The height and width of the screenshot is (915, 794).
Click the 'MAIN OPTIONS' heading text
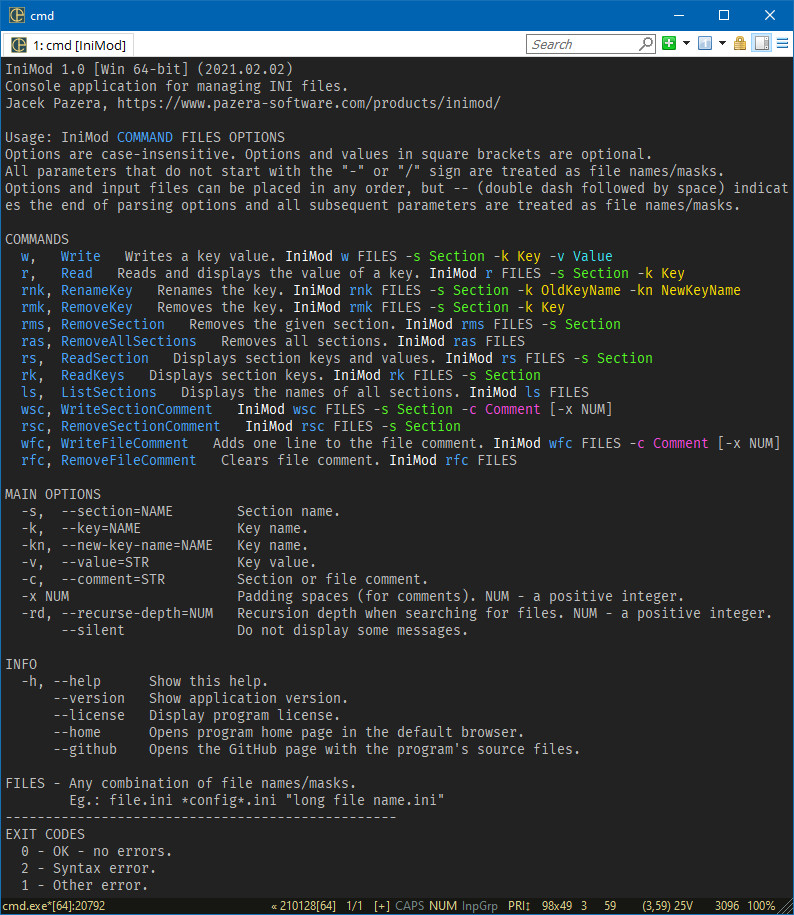pyautogui.click(x=53, y=494)
